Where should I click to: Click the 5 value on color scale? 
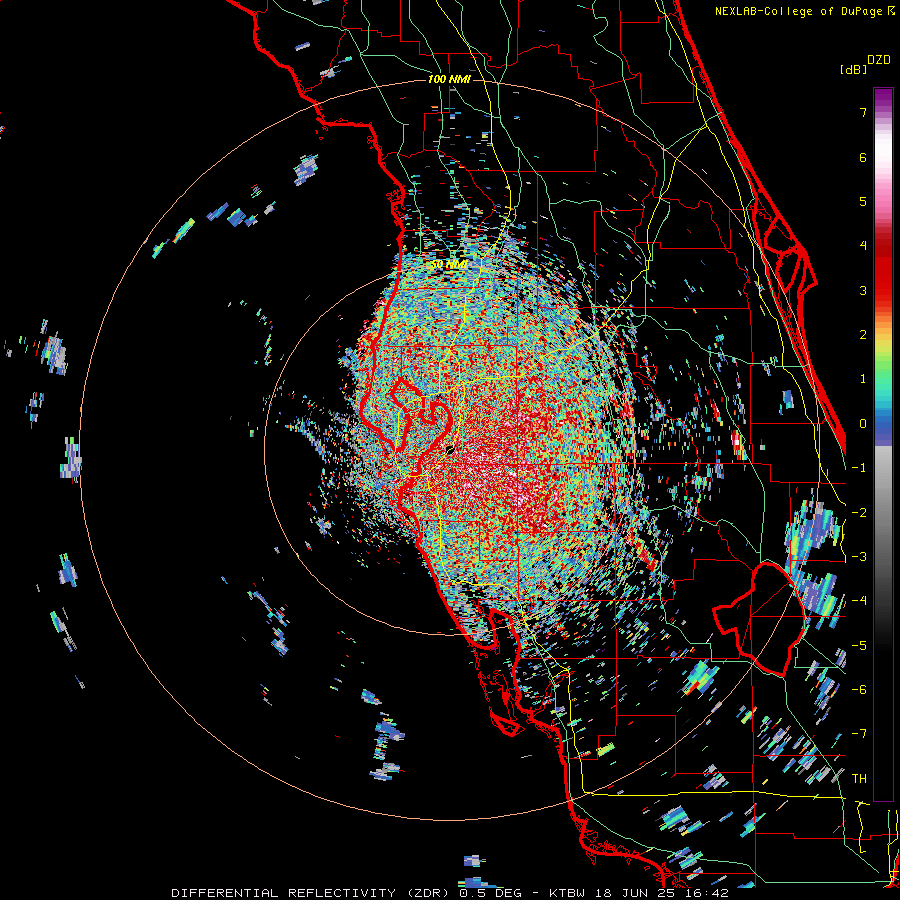click(863, 201)
